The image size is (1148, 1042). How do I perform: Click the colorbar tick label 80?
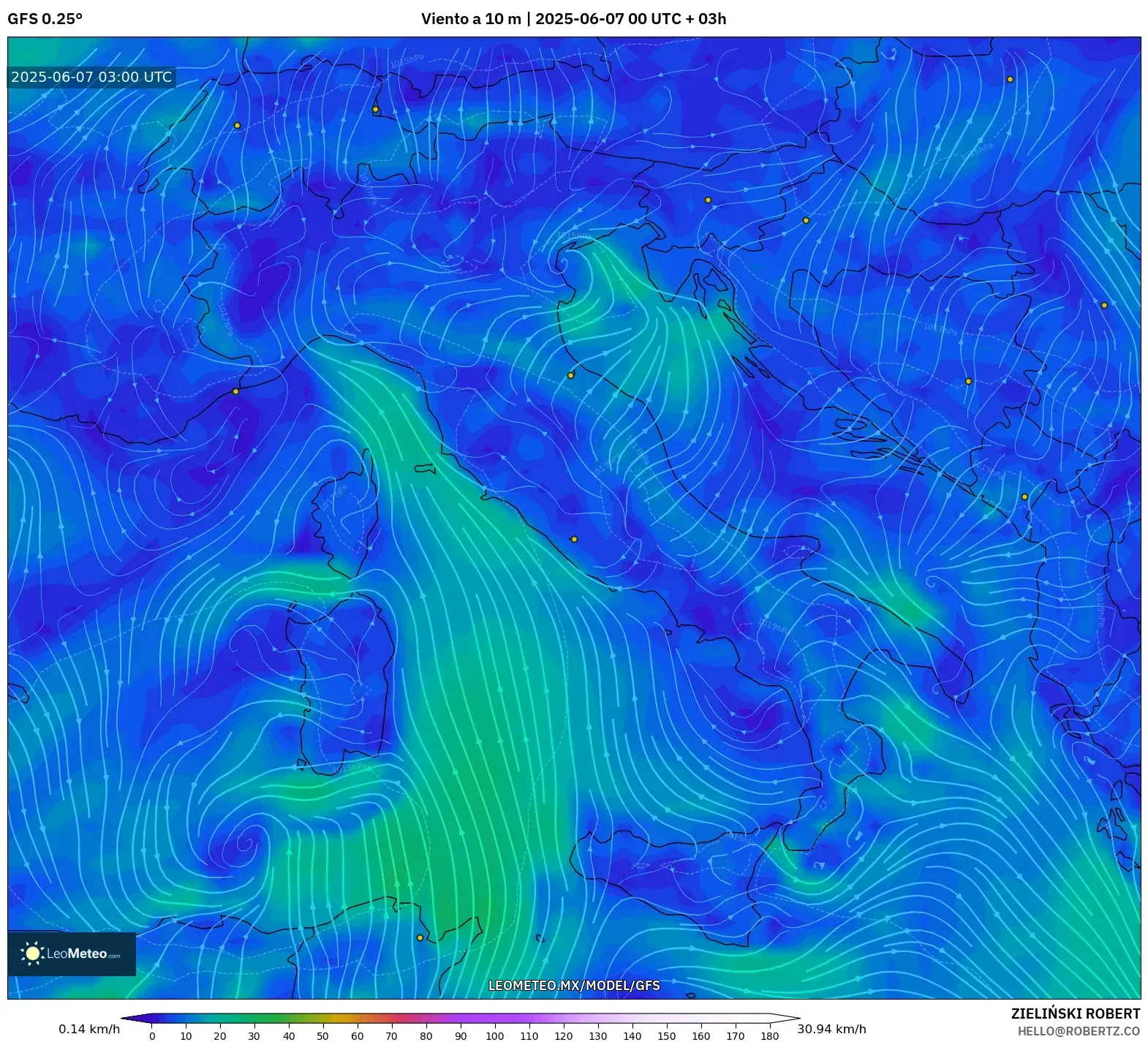click(x=426, y=1035)
